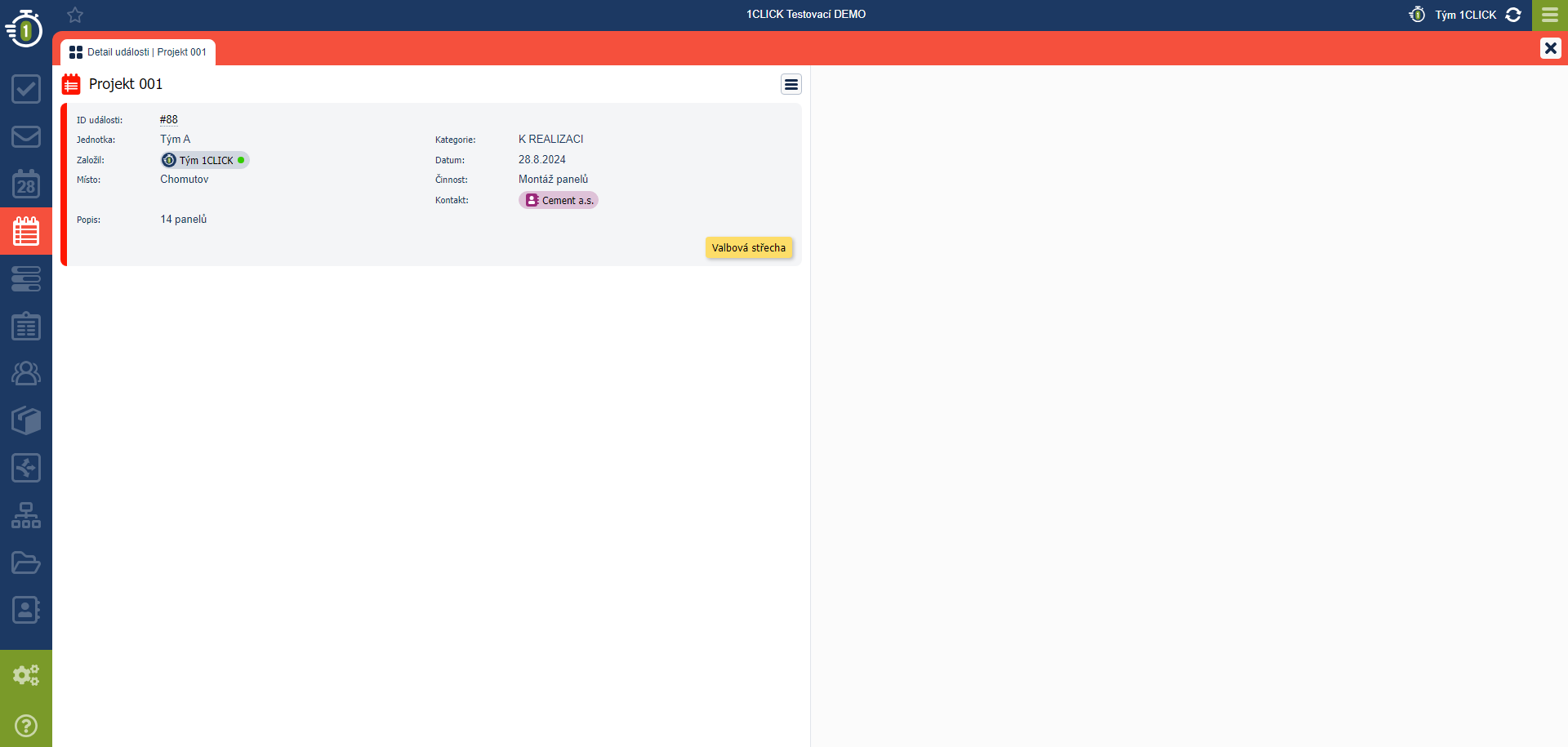Star this page as favorite
Viewport: 1568px width, 747px height.
75,15
